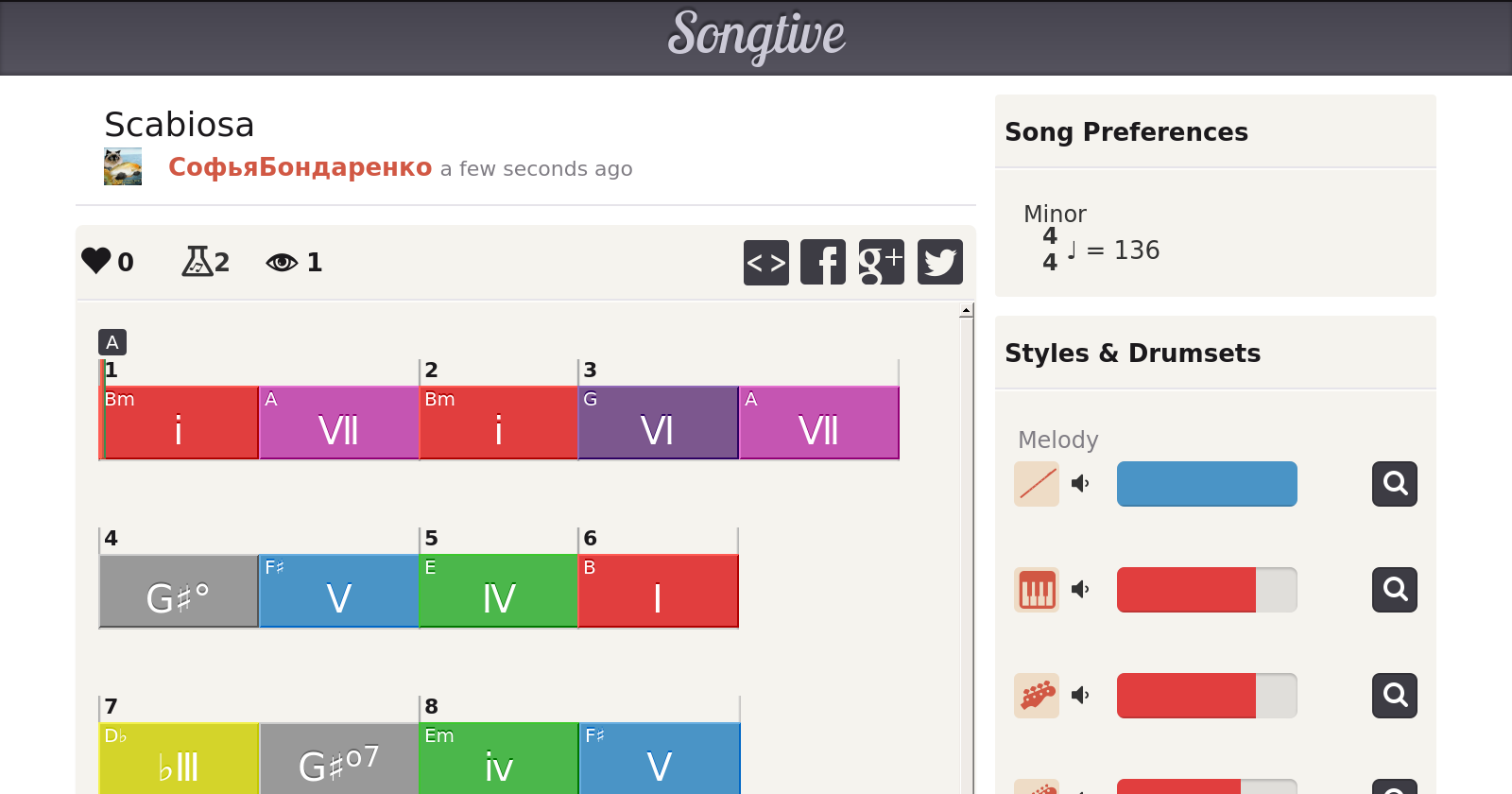Click the embed code icon
This screenshot has height=794, width=1512.
tap(765, 262)
